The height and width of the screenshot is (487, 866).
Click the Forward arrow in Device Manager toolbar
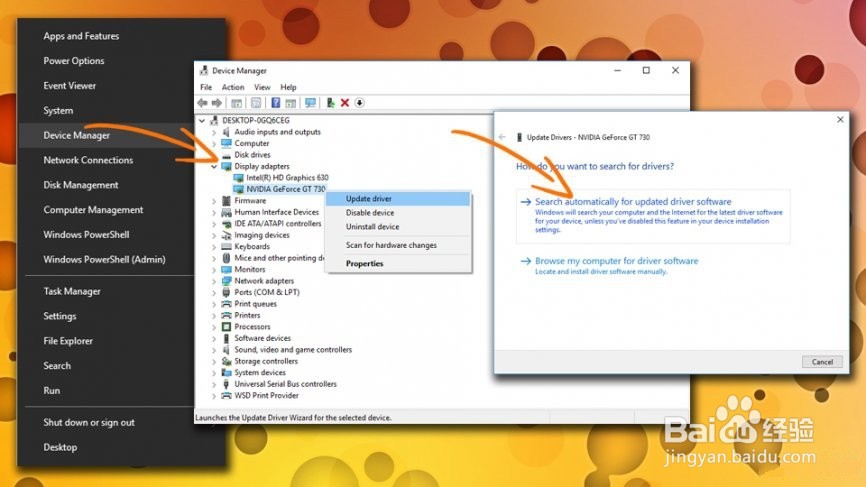point(216,103)
